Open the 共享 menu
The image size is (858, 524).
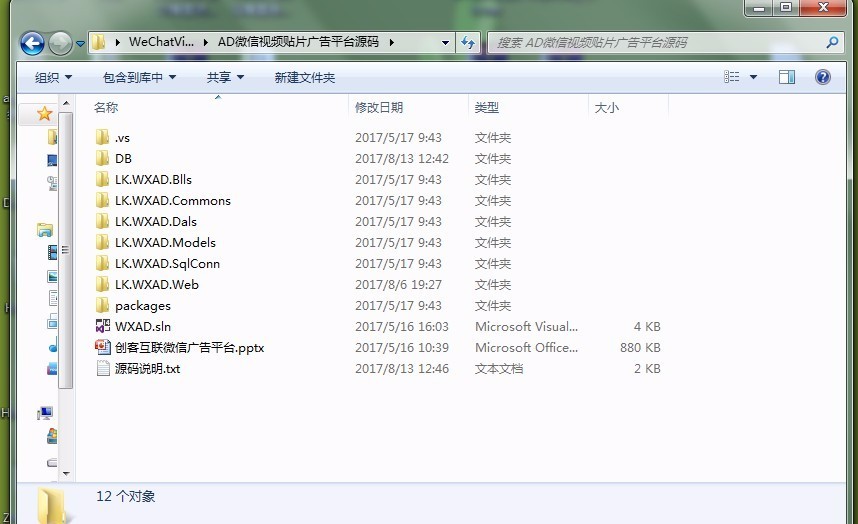coord(225,78)
